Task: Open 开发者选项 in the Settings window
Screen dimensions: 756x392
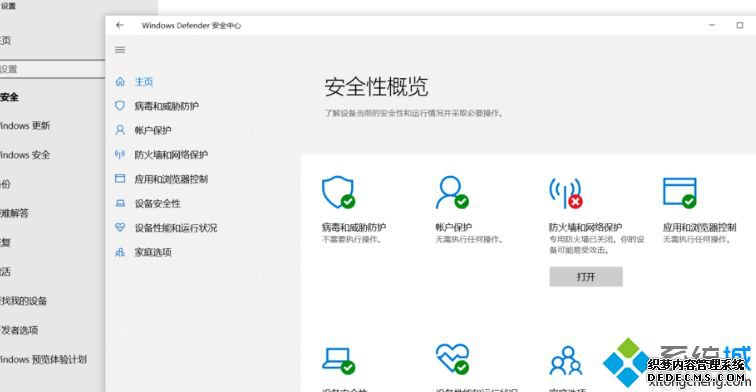Action: click(x=19, y=330)
